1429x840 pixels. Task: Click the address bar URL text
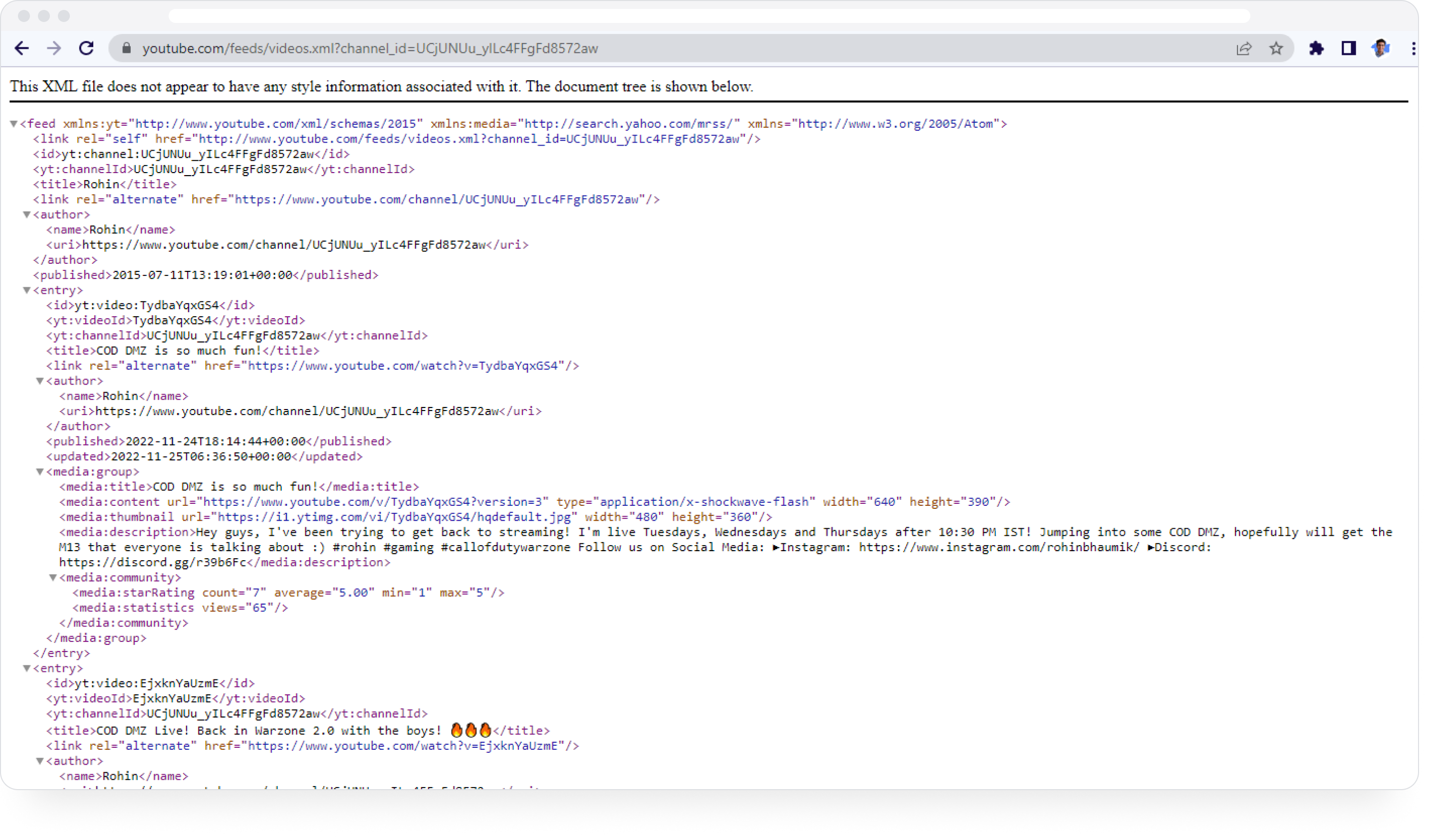point(370,48)
